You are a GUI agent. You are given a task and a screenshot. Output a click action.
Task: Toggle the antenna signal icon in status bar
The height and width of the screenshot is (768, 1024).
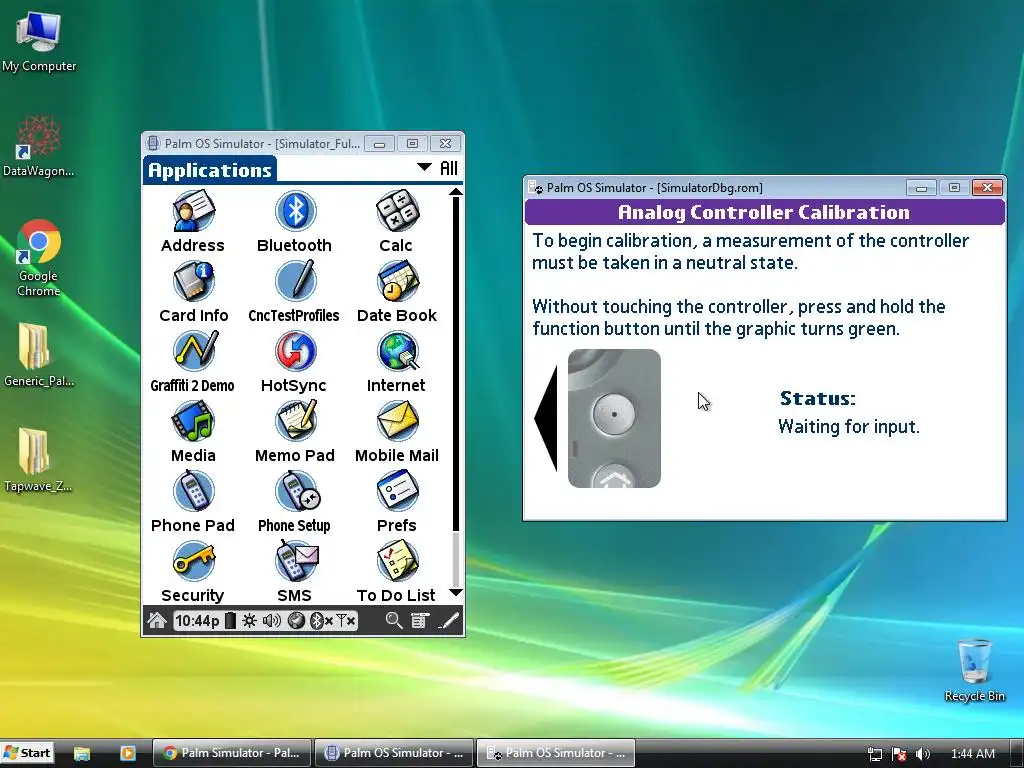tap(346, 620)
